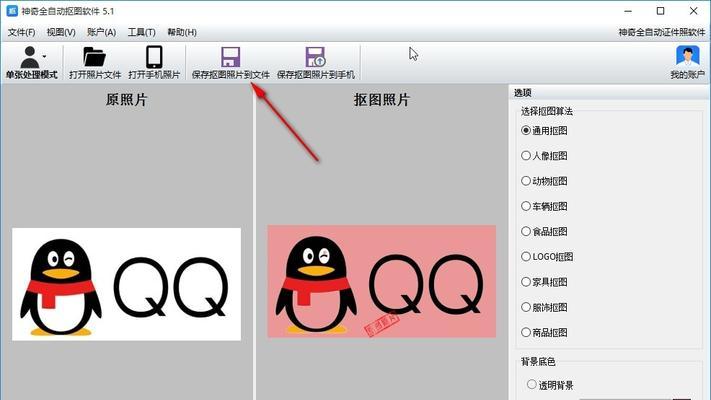Select the 家具抠图 radio option
The image size is (711, 400).
click(544, 282)
